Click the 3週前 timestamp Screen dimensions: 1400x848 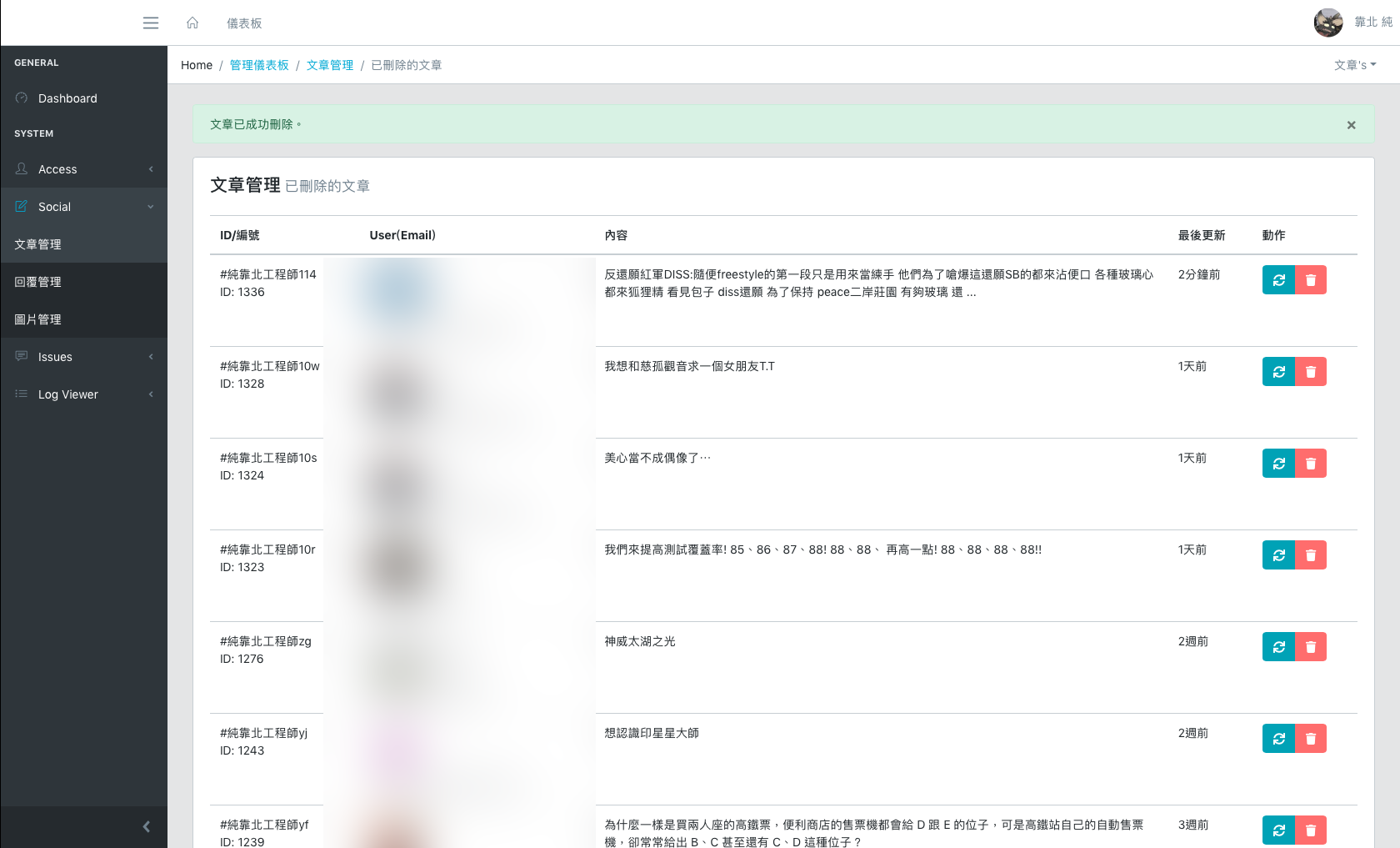coord(1193,825)
